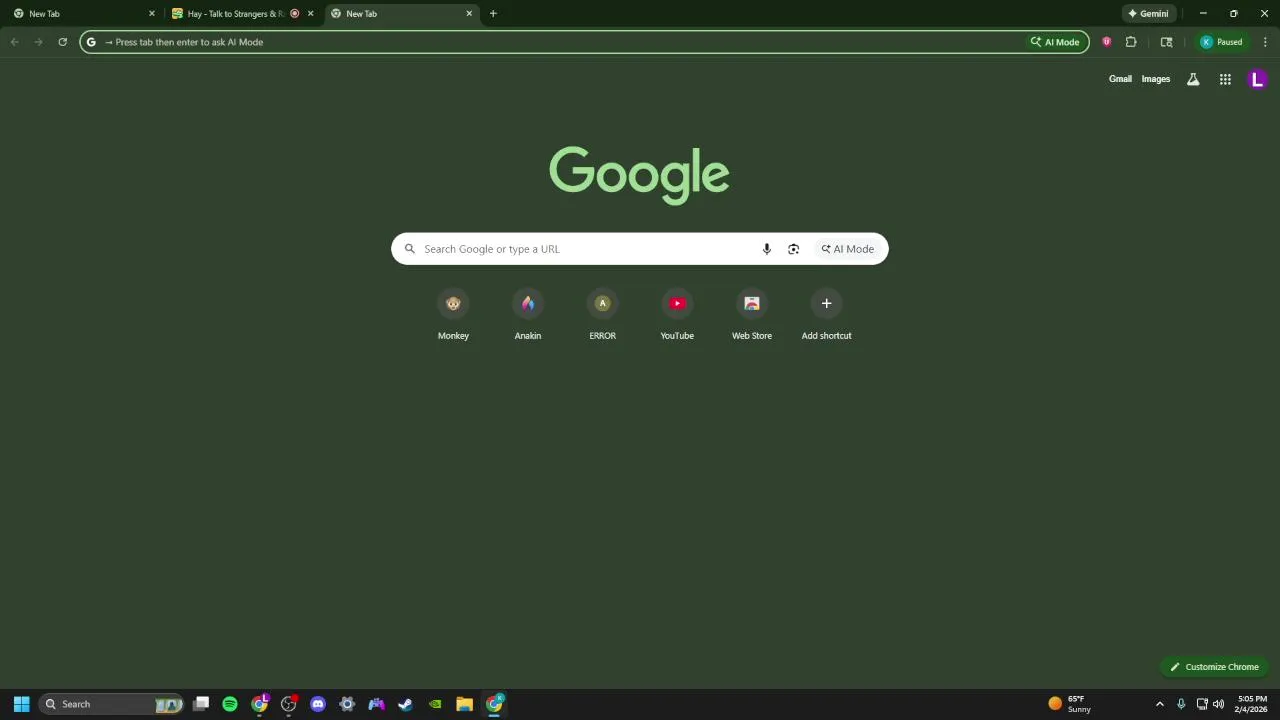This screenshot has width=1280, height=720.
Task: Open the Gmail link
Action: tap(1120, 79)
